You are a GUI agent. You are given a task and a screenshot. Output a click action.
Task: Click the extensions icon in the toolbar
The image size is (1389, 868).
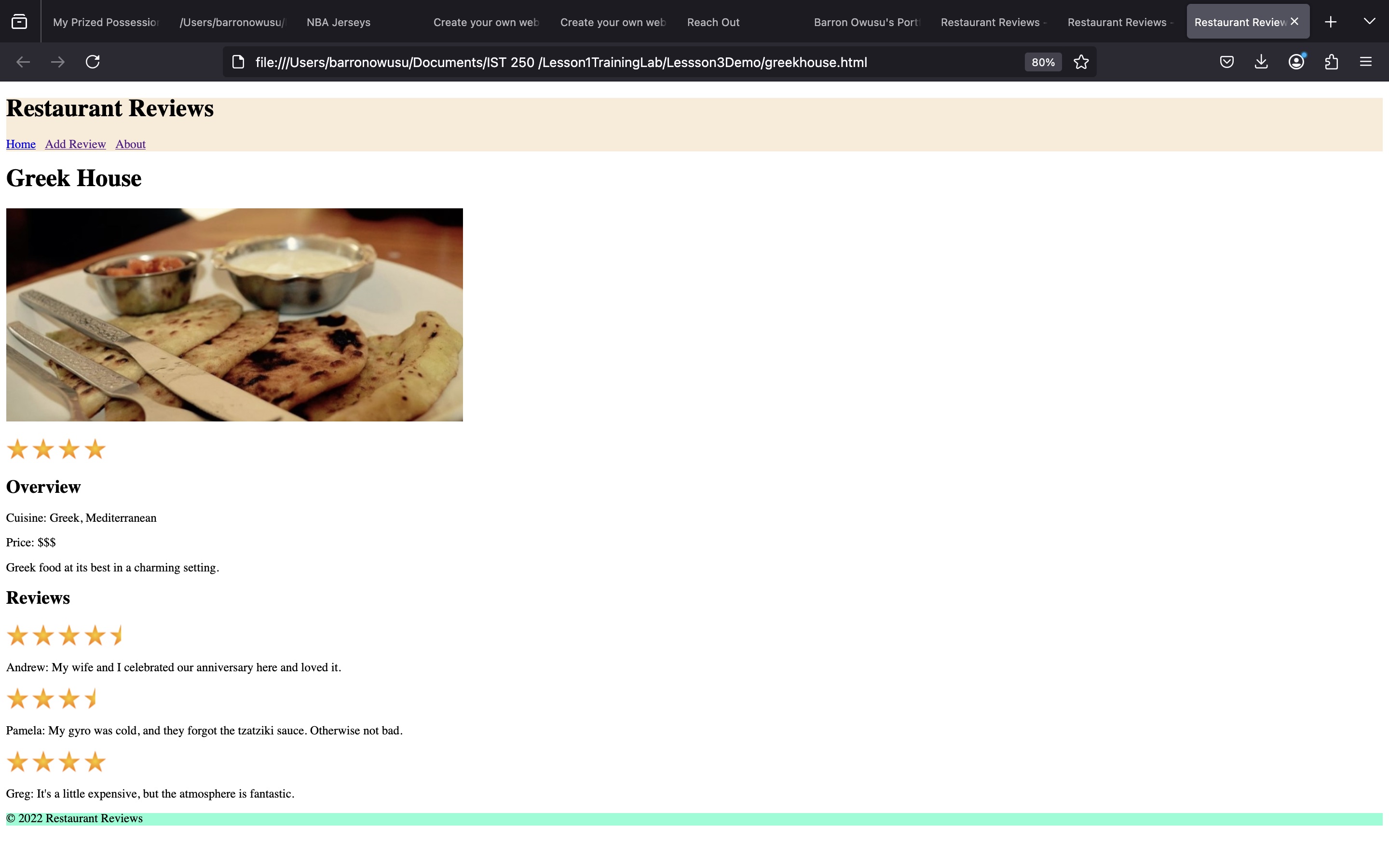point(1331,61)
